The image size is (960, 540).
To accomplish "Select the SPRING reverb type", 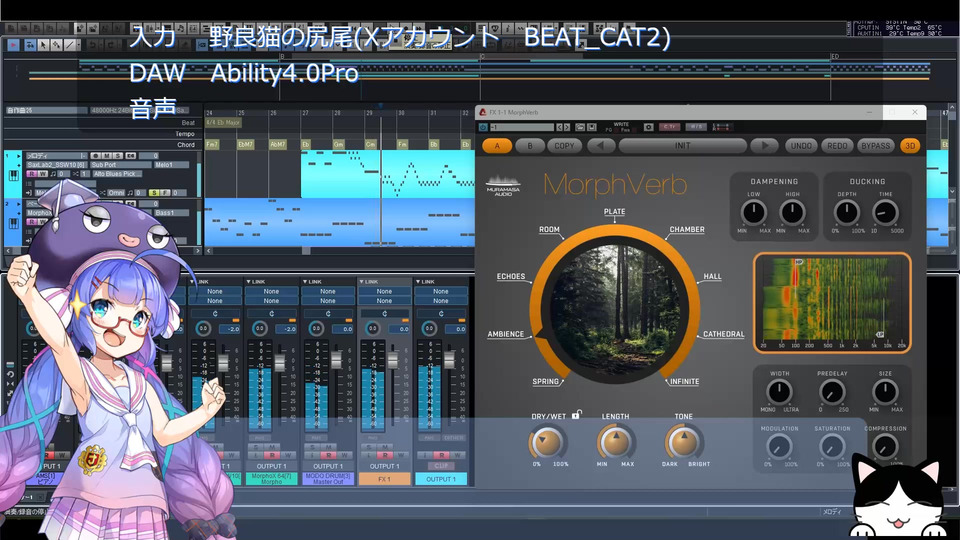I will (546, 381).
